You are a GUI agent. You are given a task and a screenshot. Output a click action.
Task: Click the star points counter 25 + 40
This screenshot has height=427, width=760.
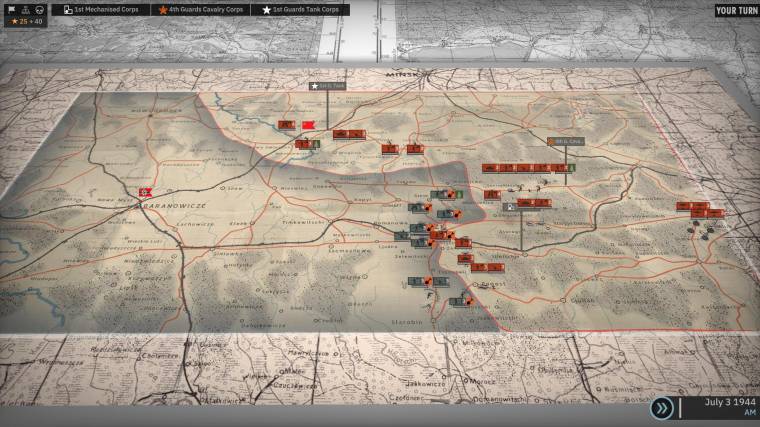[26, 21]
